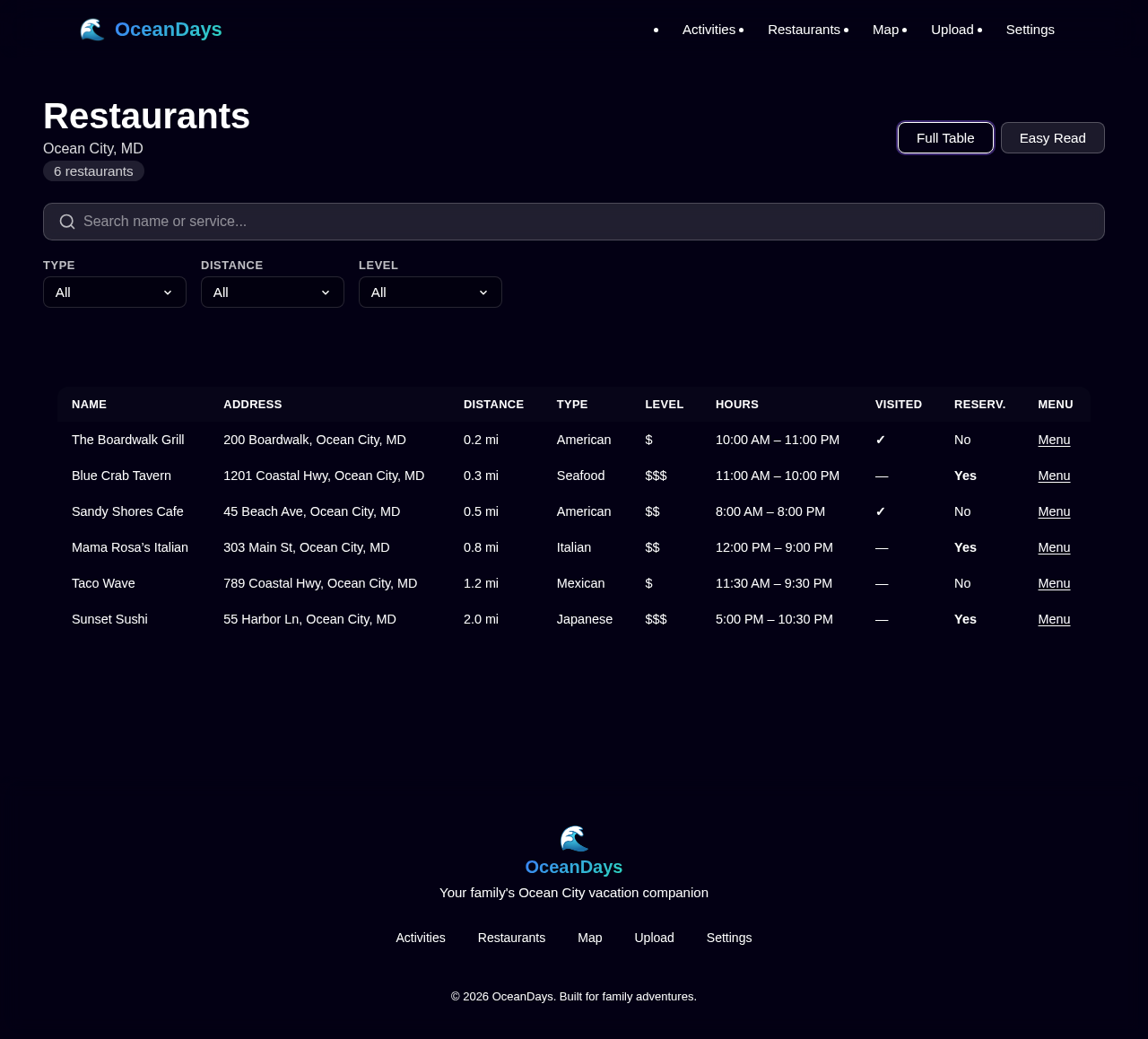
Task: Click the visited checkmark for Sandy Shores Cafe
Action: (x=881, y=511)
